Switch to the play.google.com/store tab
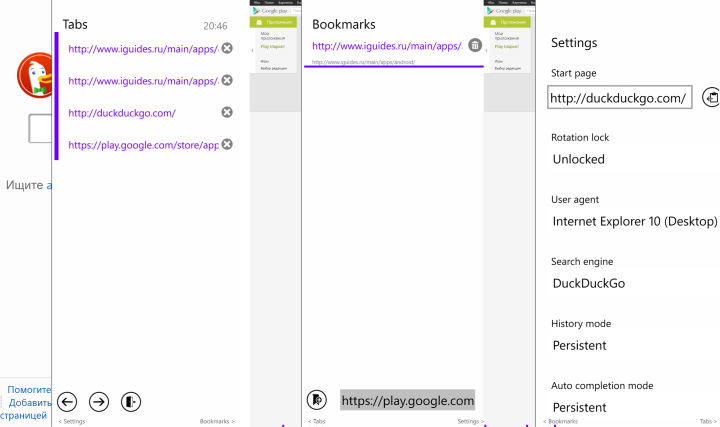This screenshot has height=427, width=720. coord(143,145)
